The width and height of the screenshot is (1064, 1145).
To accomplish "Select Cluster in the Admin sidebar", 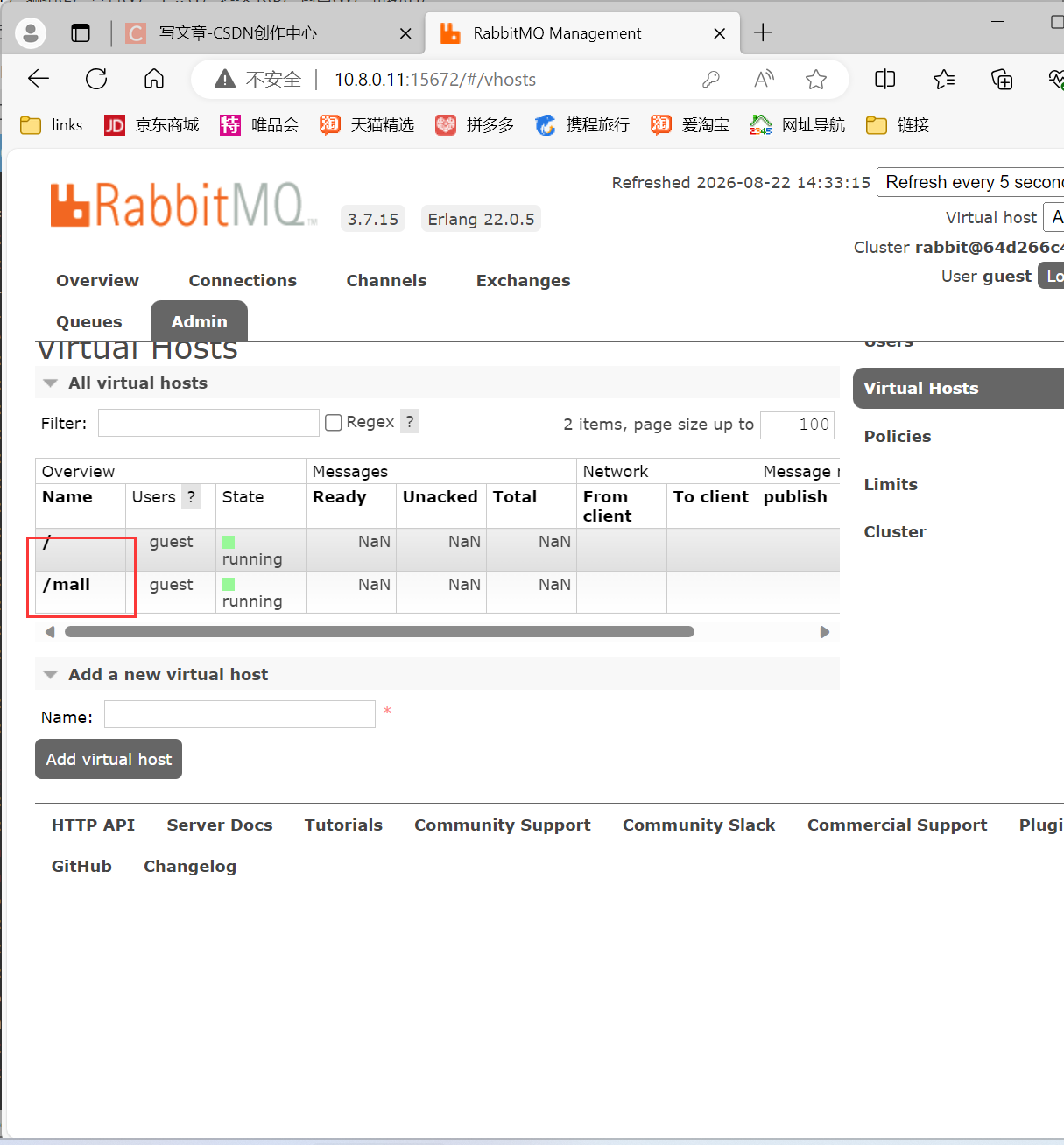I will click(x=895, y=532).
